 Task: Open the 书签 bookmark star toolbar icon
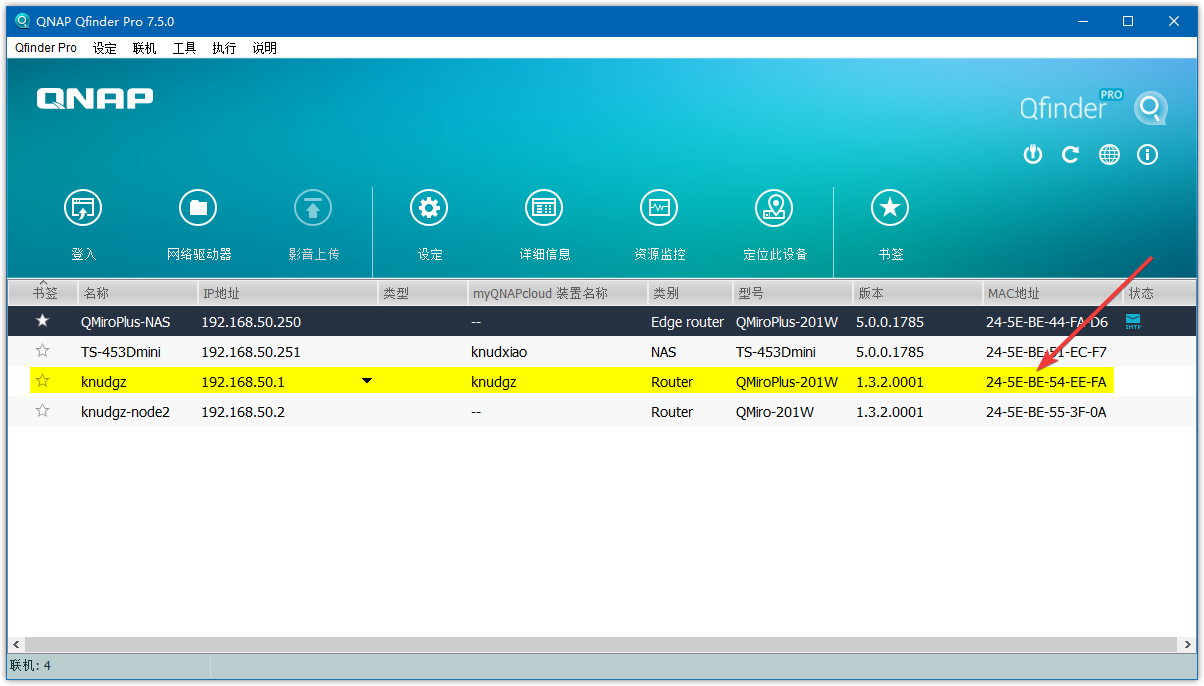(890, 208)
